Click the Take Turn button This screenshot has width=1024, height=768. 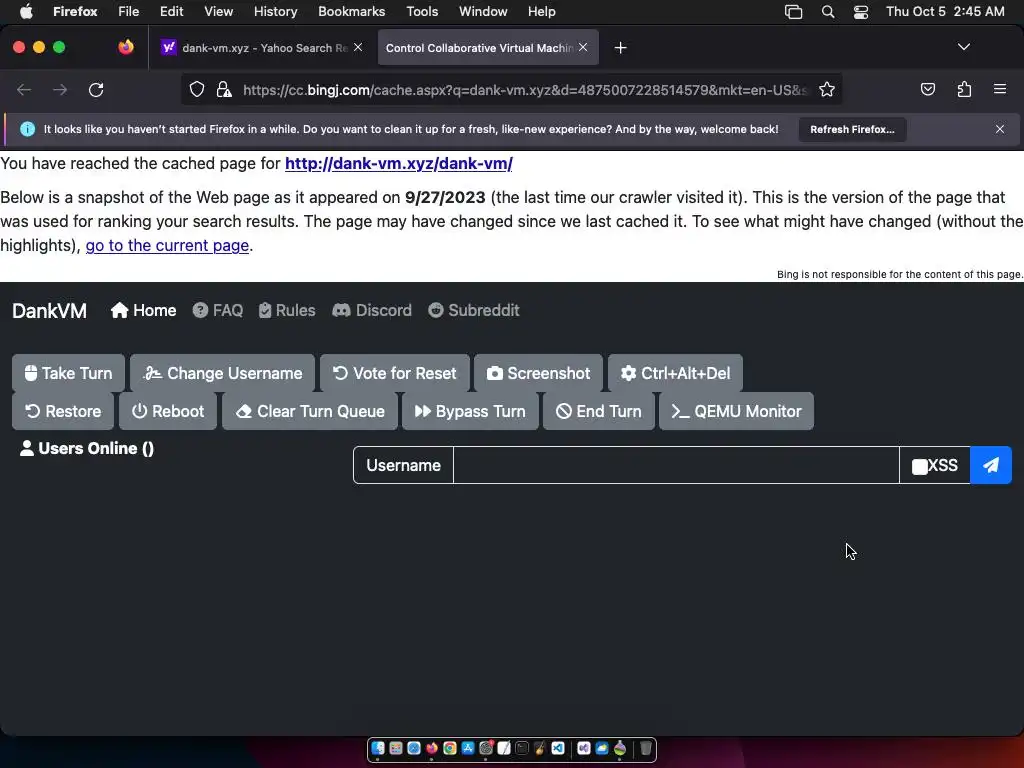68,373
